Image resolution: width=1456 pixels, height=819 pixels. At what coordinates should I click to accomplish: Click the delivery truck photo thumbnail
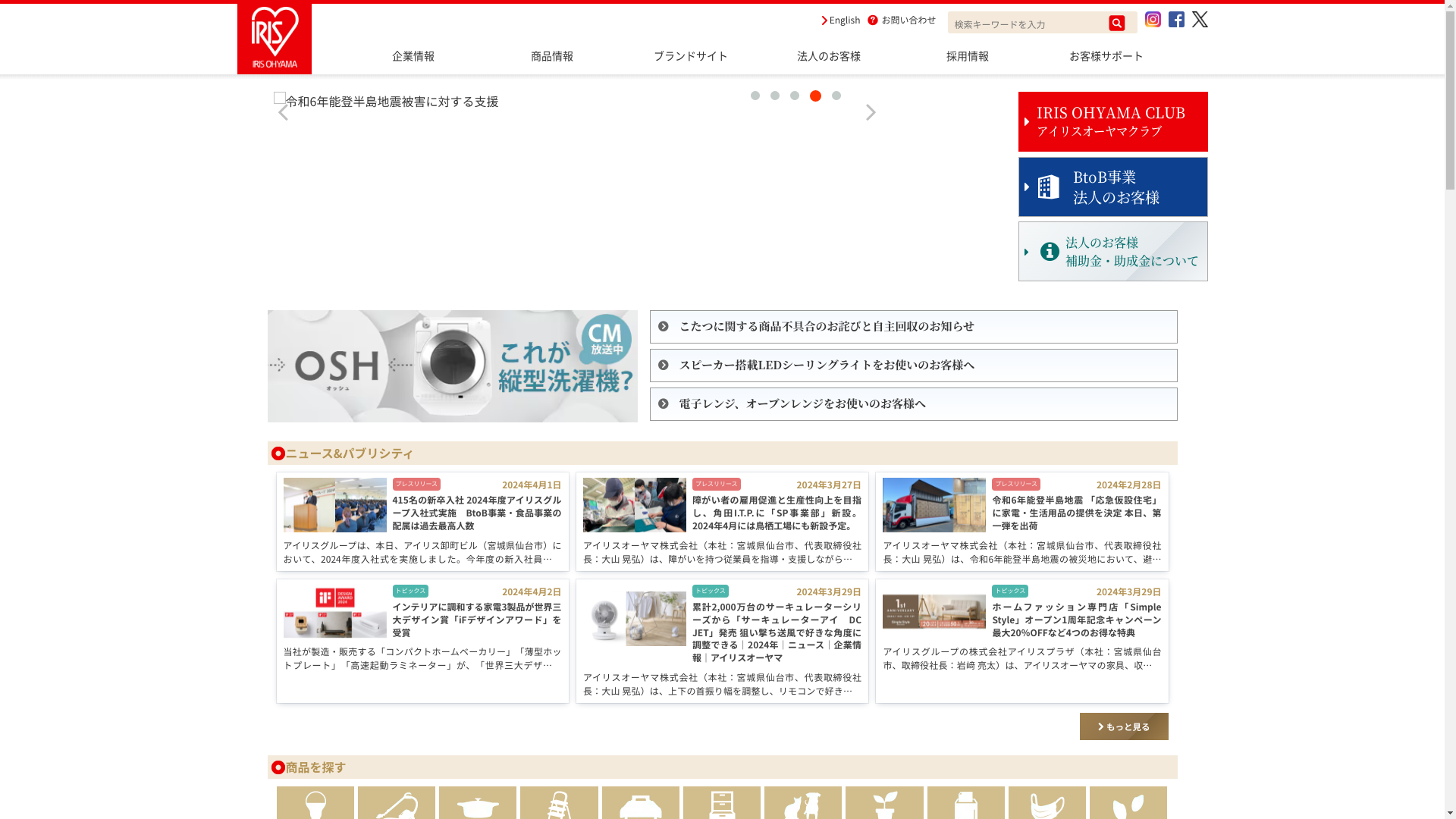coord(934,505)
